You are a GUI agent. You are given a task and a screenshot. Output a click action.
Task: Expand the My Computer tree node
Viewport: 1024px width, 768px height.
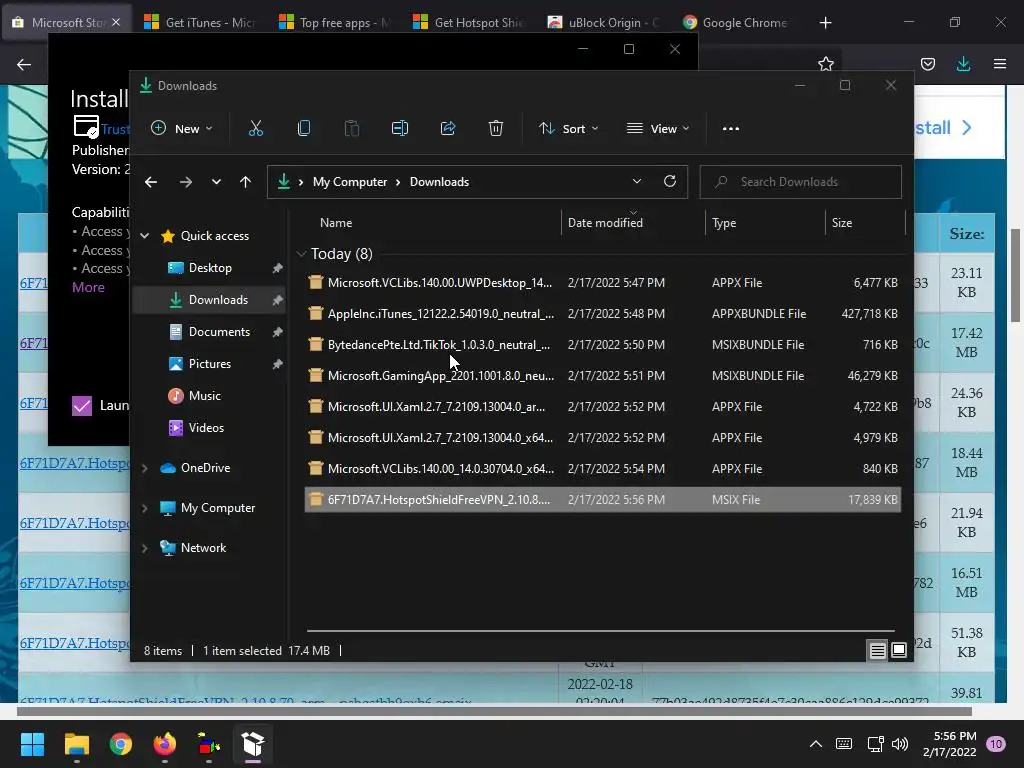(x=145, y=508)
